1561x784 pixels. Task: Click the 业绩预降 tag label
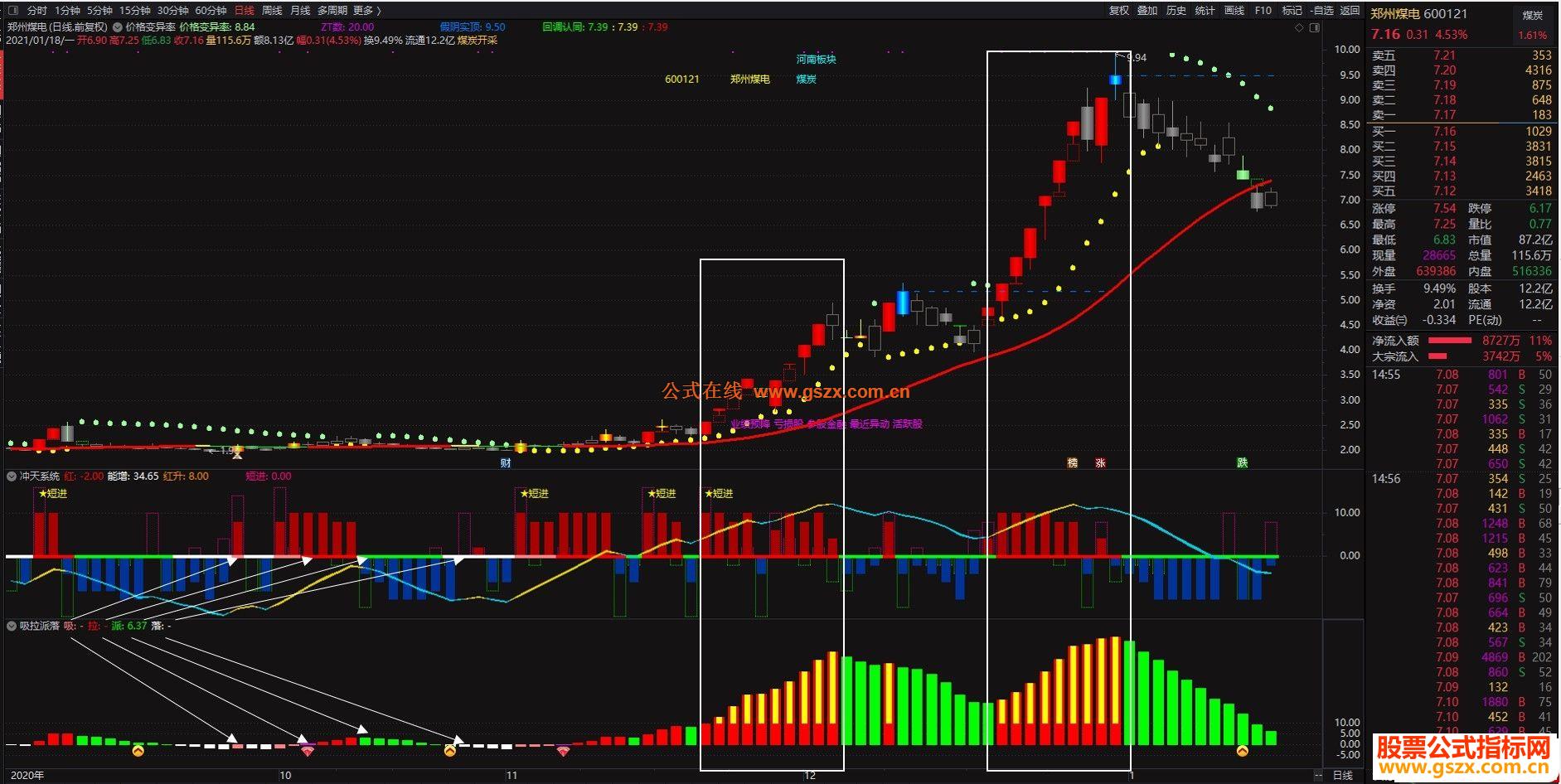[749, 424]
